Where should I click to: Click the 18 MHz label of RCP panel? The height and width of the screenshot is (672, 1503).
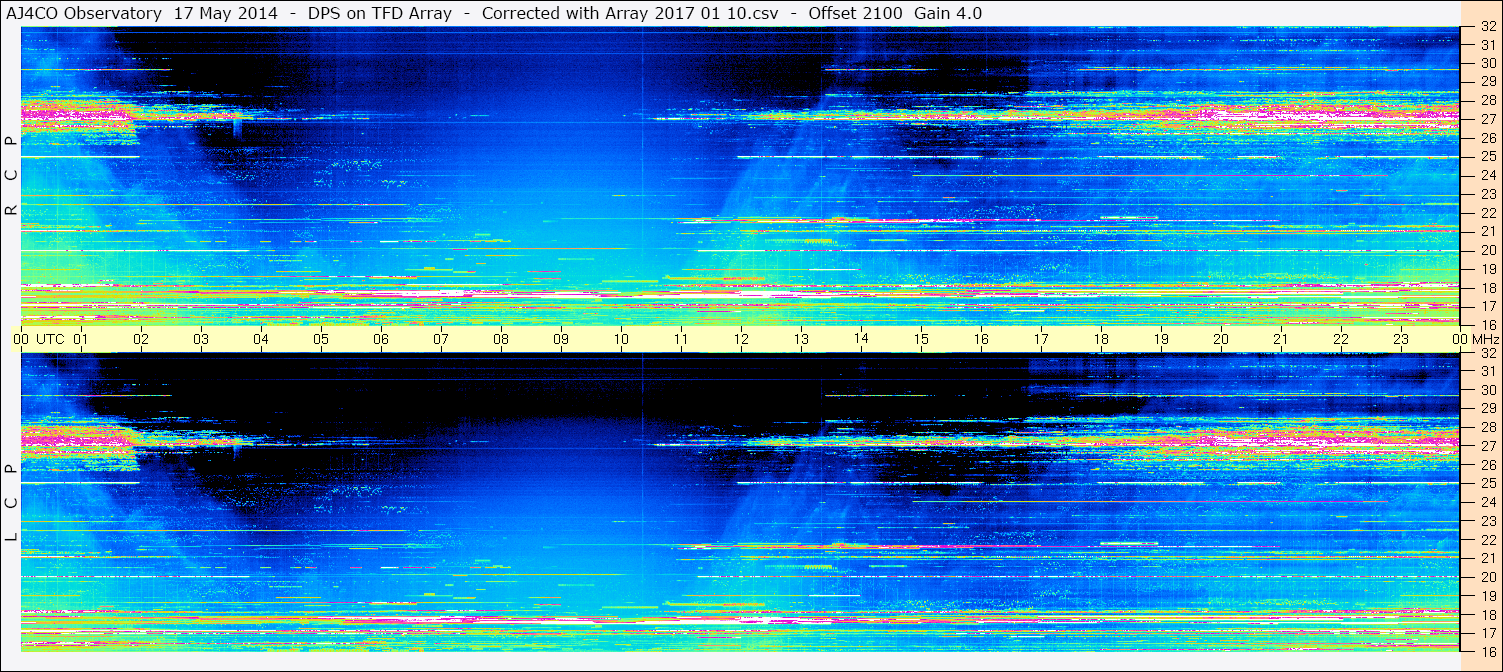pyautogui.click(x=1487, y=288)
